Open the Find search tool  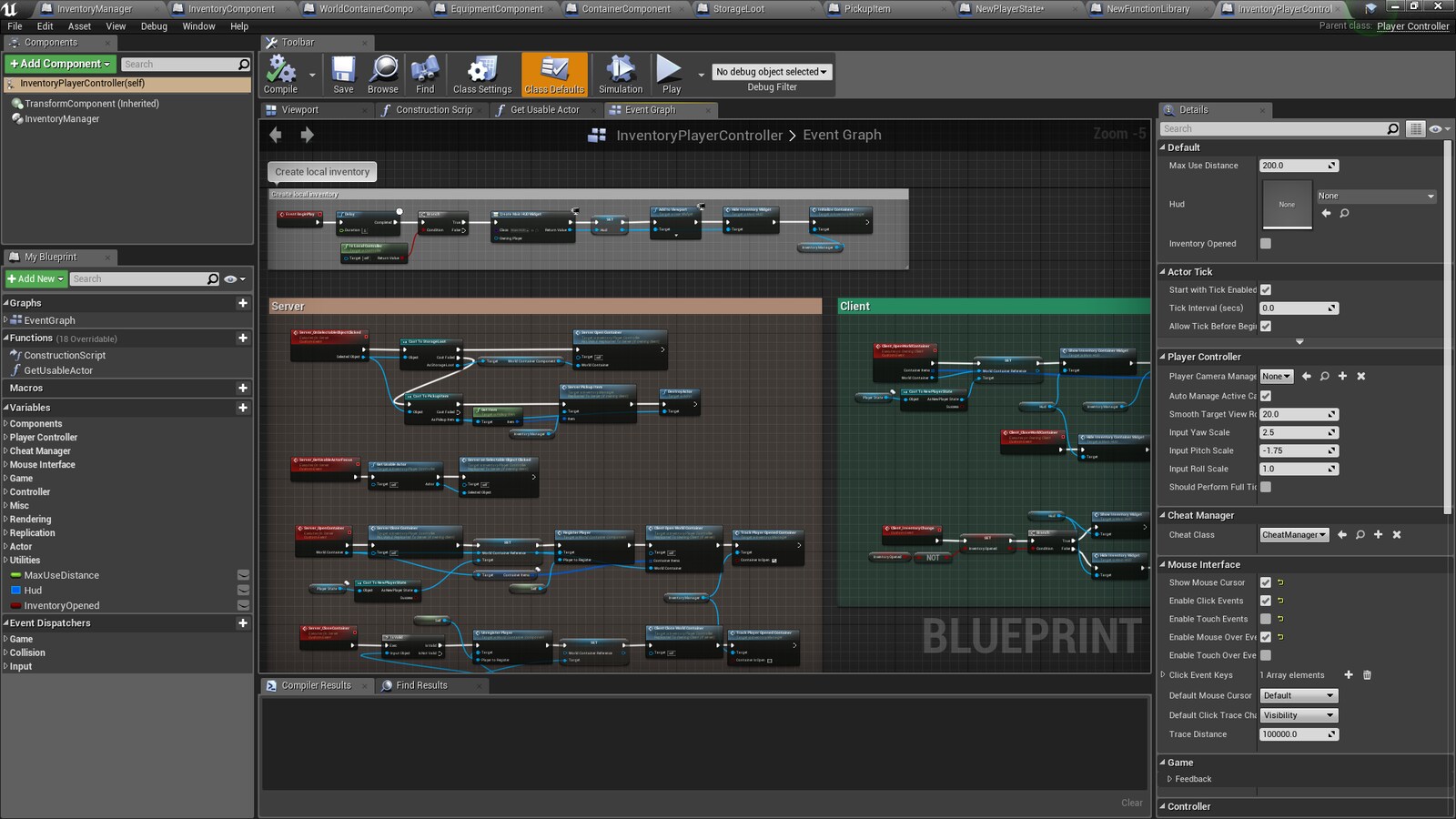point(424,73)
